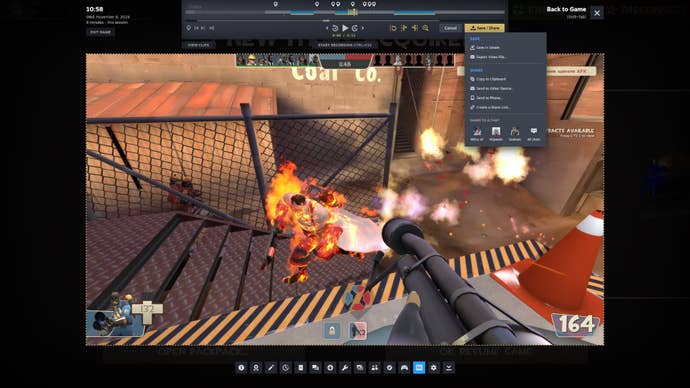690x388 pixels.
Task: Open the circular web browser icon in toolbar
Action: [330, 367]
